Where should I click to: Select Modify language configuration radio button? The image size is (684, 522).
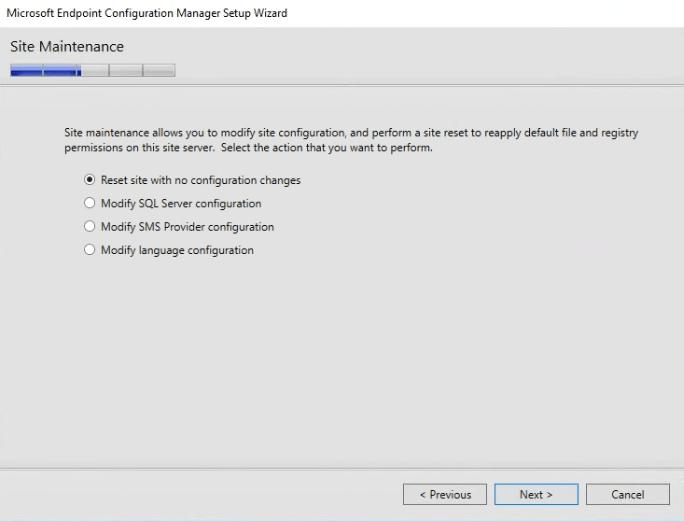[x=90, y=250]
